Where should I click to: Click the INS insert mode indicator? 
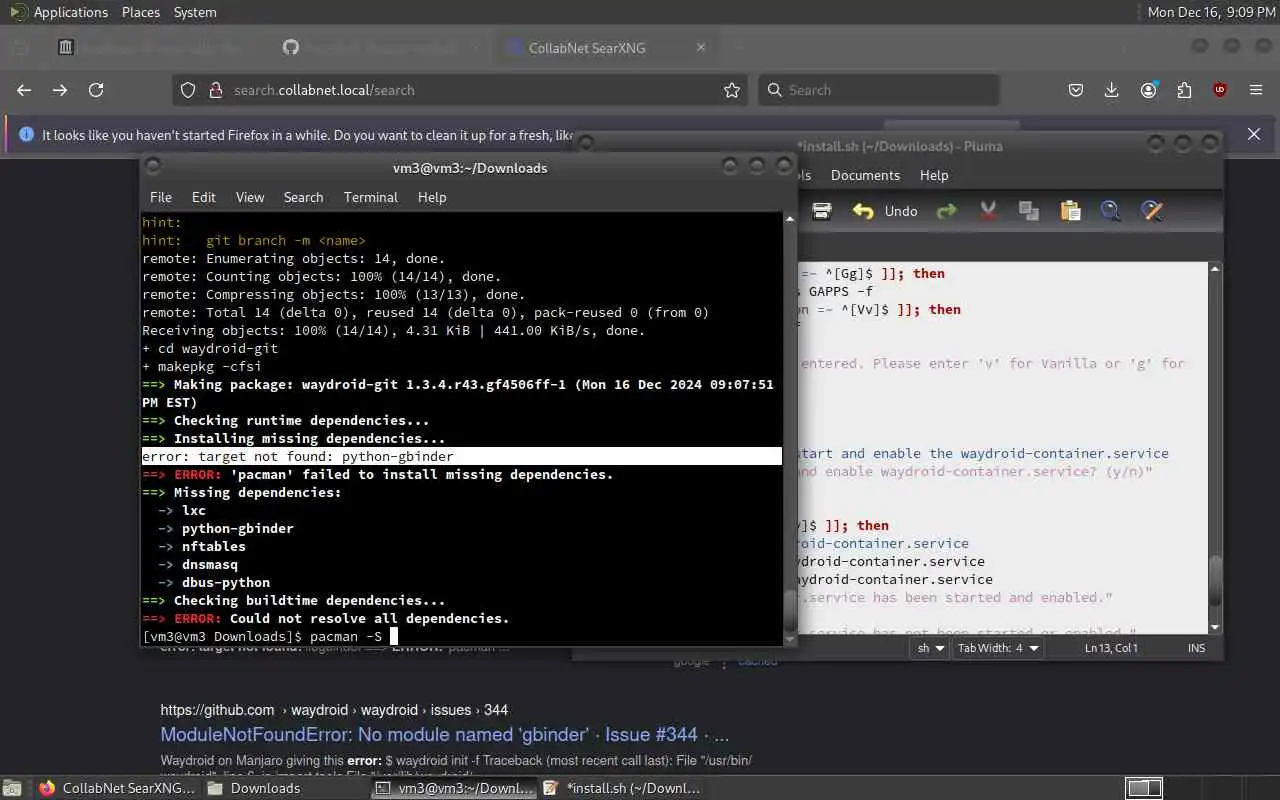tap(1196, 648)
